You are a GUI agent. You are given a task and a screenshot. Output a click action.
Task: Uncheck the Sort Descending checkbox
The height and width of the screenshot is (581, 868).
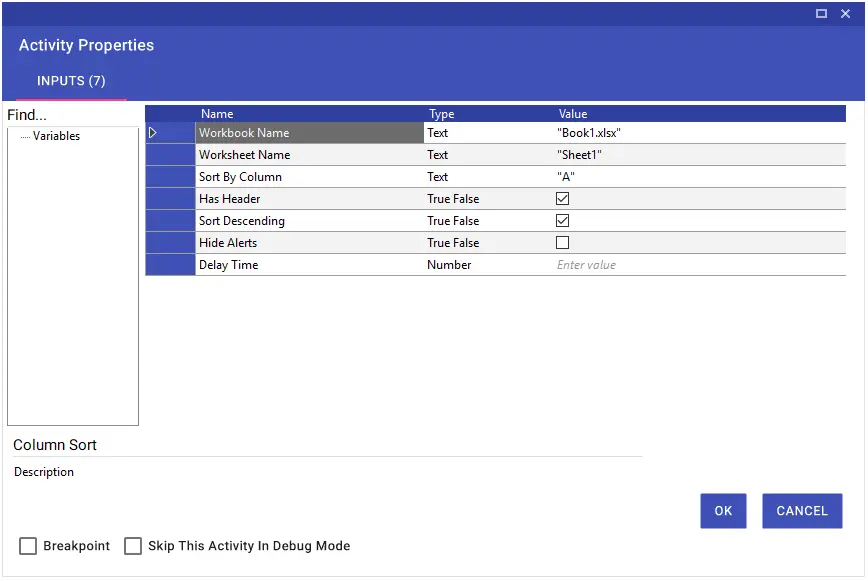coord(562,221)
